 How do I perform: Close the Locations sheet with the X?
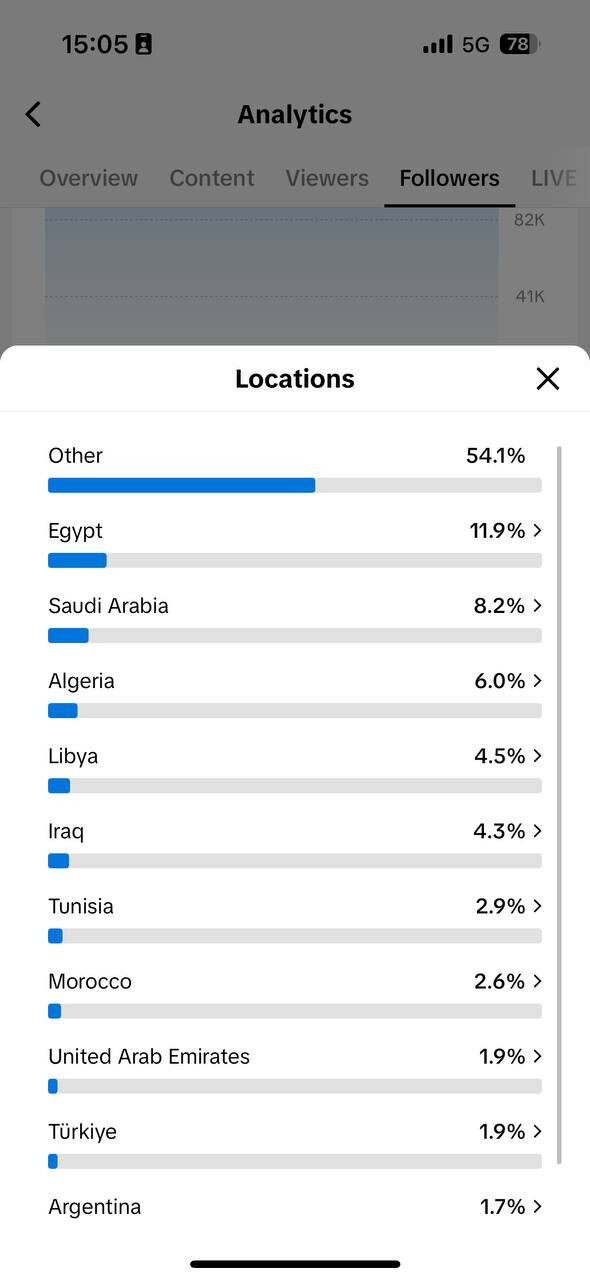(x=548, y=378)
